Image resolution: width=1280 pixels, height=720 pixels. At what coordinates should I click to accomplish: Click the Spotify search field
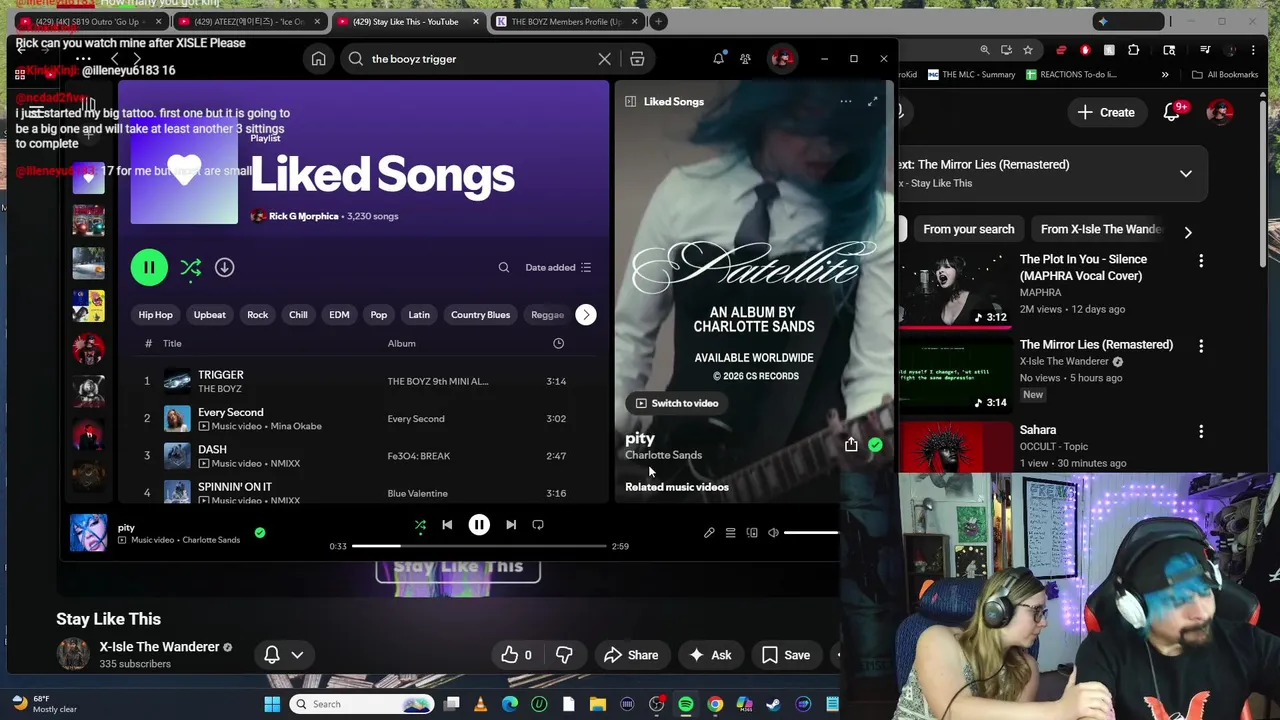click(480, 59)
